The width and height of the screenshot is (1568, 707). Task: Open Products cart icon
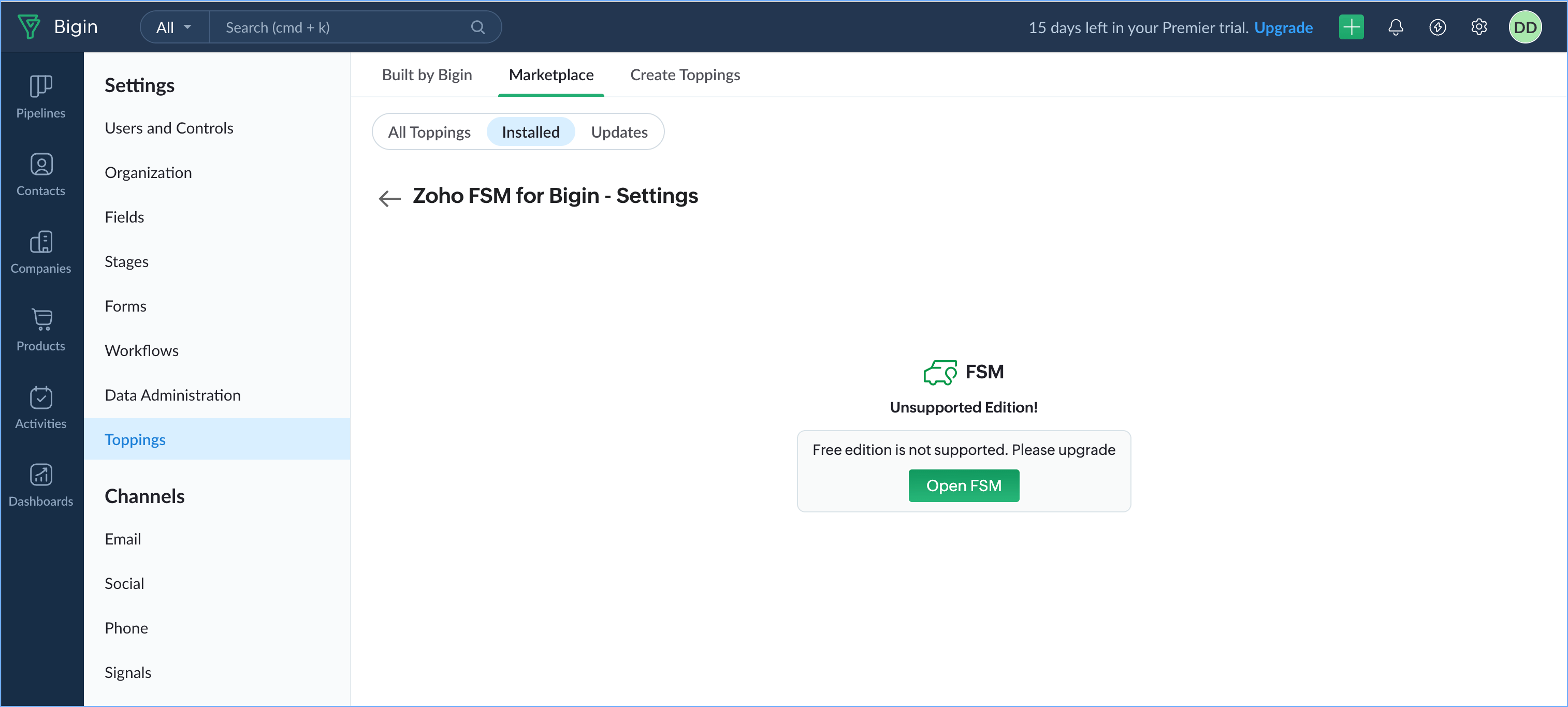41,319
